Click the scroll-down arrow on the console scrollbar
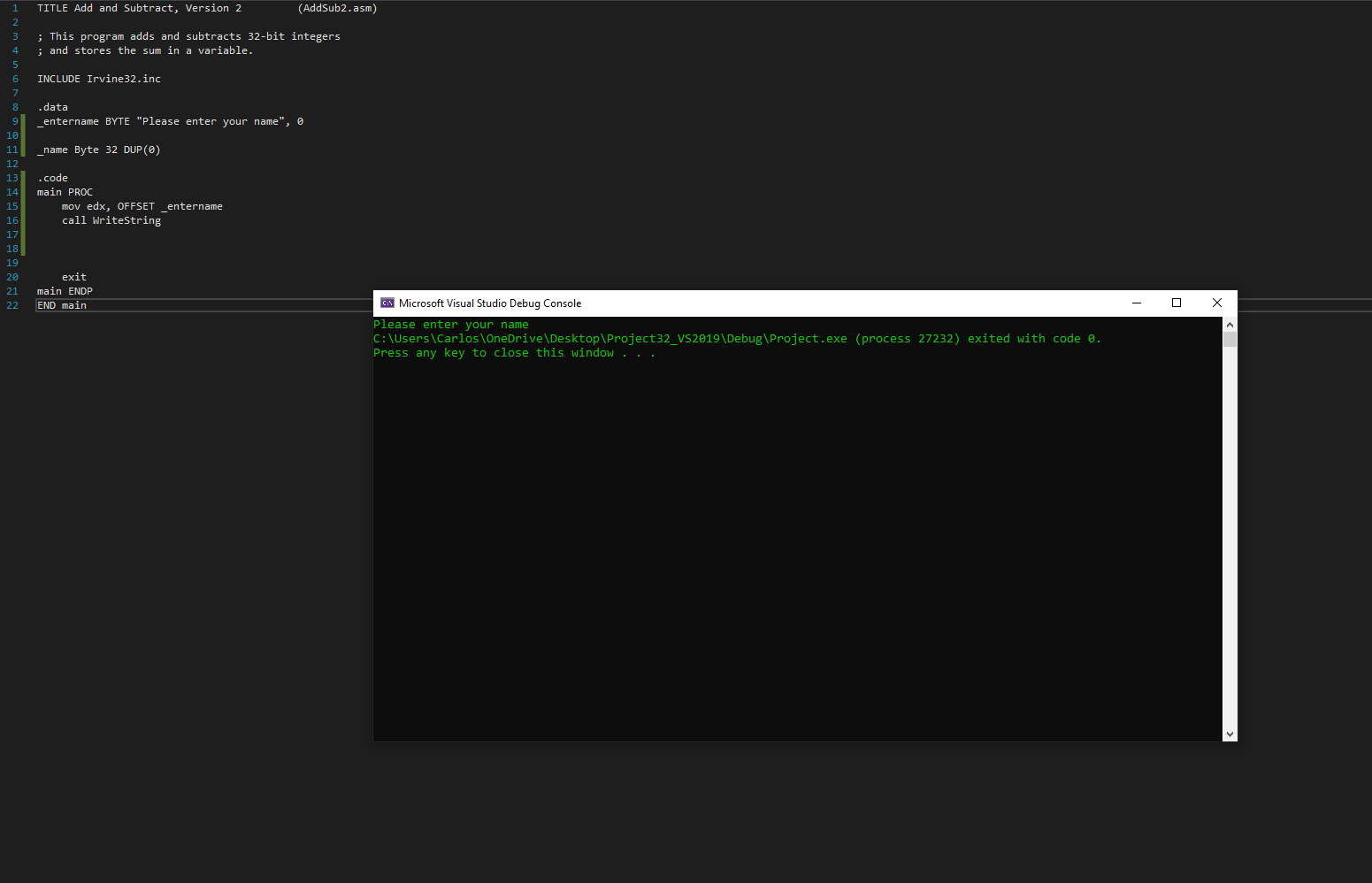Viewport: 1372px width, 883px height. pos(1230,733)
